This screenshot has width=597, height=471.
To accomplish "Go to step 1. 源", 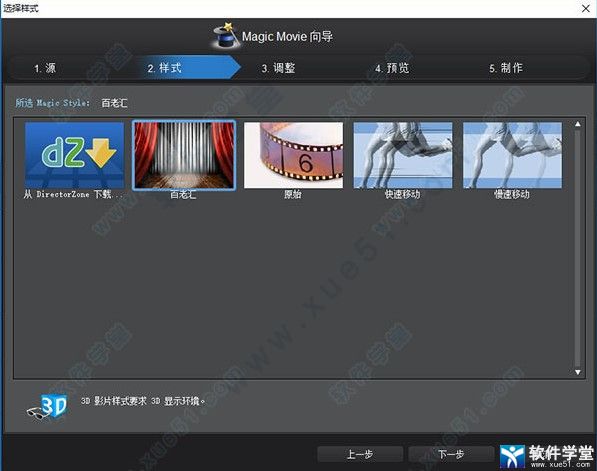I will tap(45, 68).
